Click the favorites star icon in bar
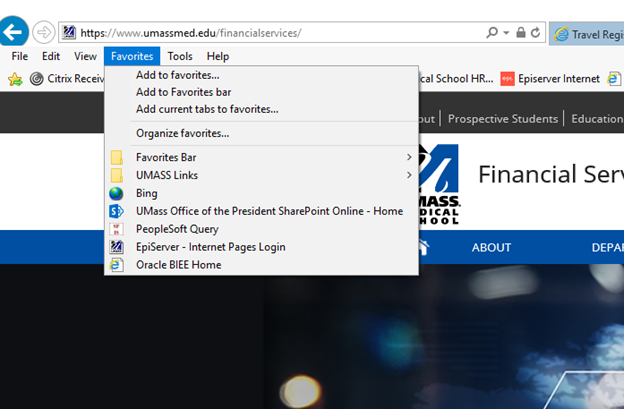Viewport: 624px width, 409px height. click(15, 79)
